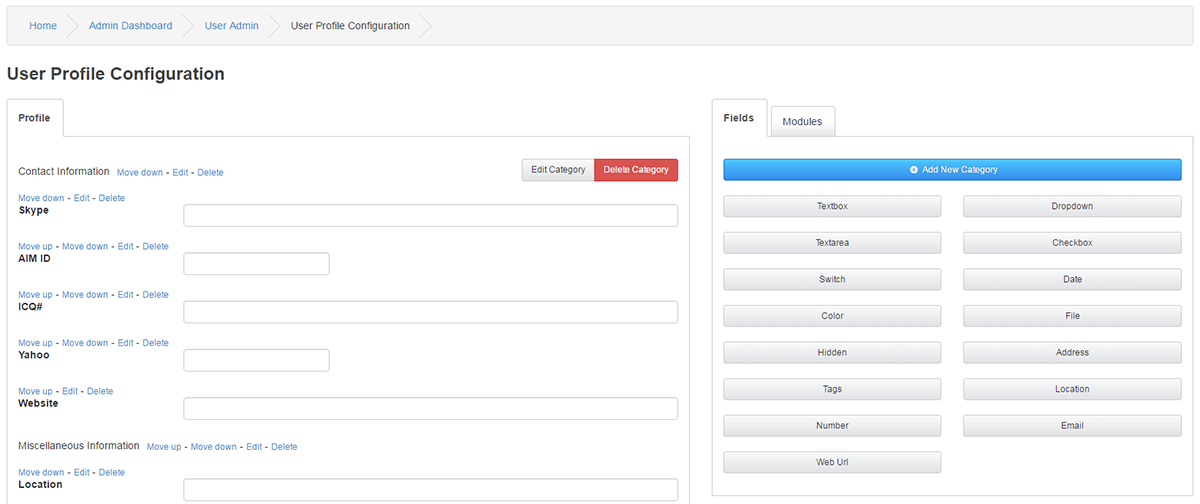
Task: Delete the ICQ# field
Action: pos(156,295)
